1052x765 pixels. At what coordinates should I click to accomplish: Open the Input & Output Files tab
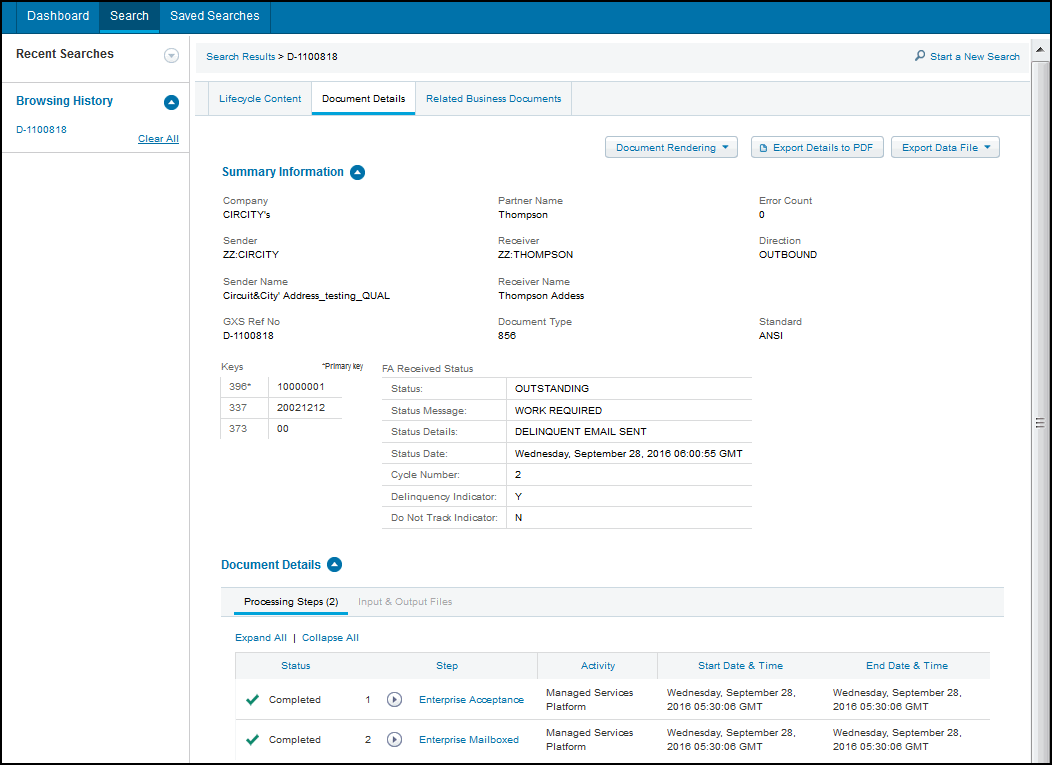(405, 602)
